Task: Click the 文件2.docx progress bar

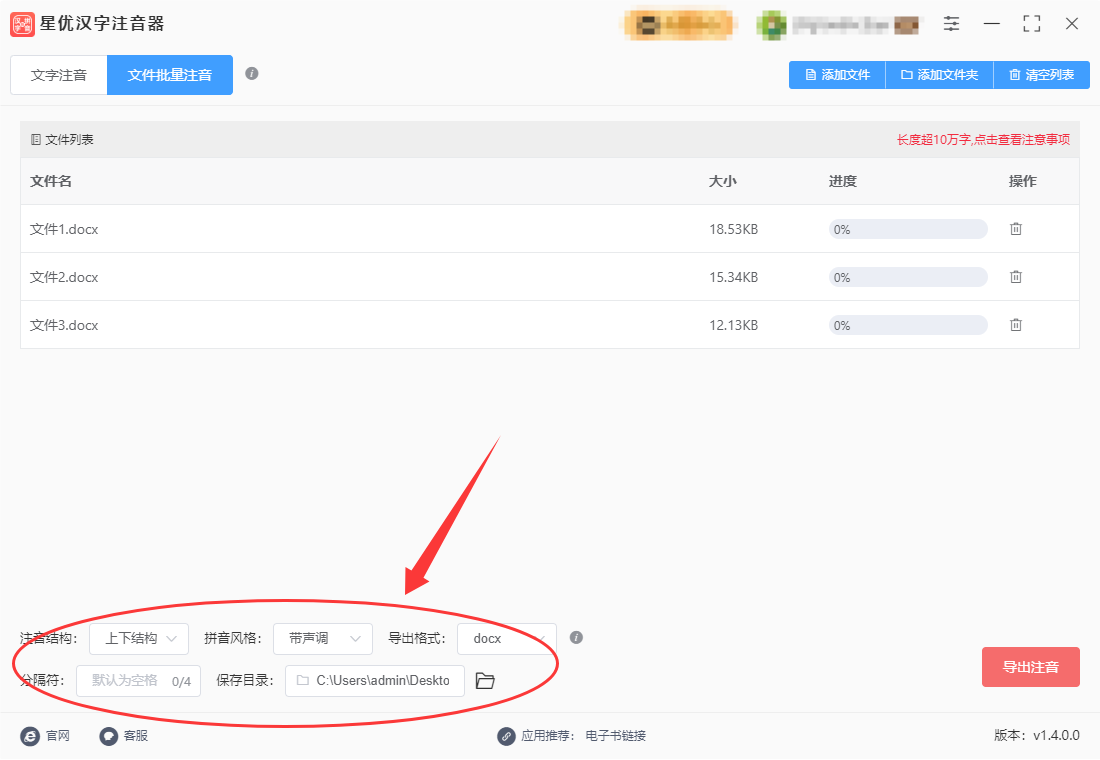Action: coord(908,277)
